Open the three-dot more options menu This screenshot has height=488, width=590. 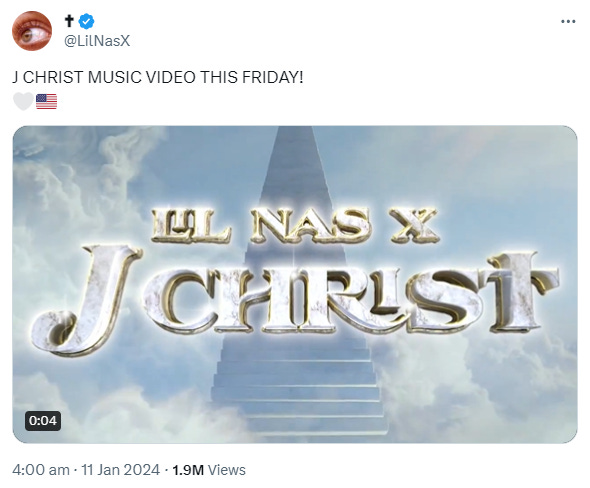568,21
